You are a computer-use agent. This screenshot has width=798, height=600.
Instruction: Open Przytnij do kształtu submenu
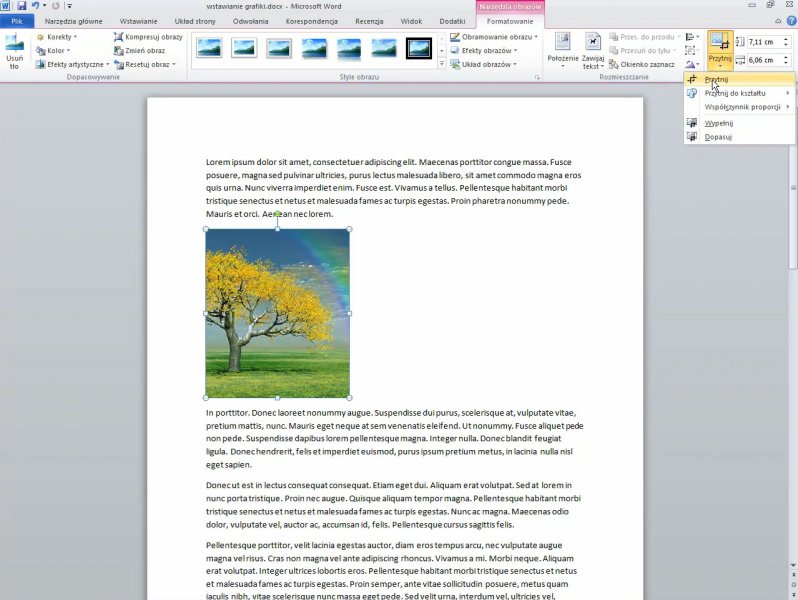click(x=735, y=93)
